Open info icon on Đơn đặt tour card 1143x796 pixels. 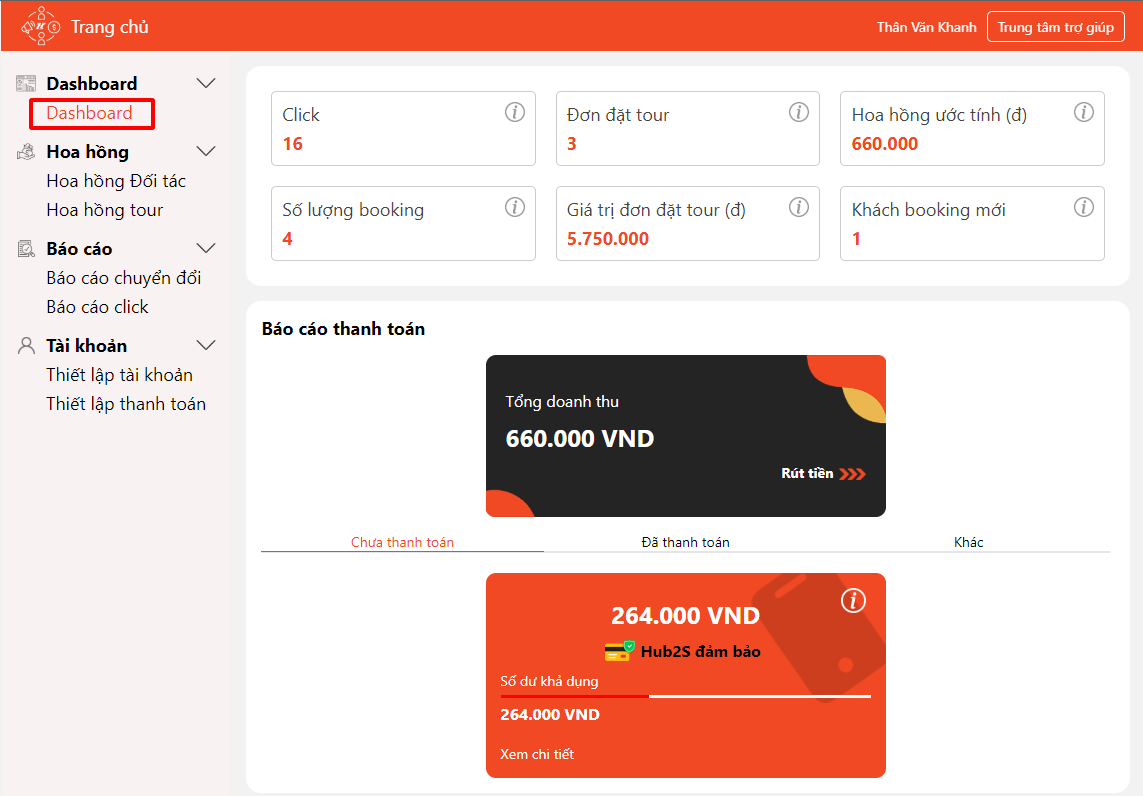(x=799, y=112)
